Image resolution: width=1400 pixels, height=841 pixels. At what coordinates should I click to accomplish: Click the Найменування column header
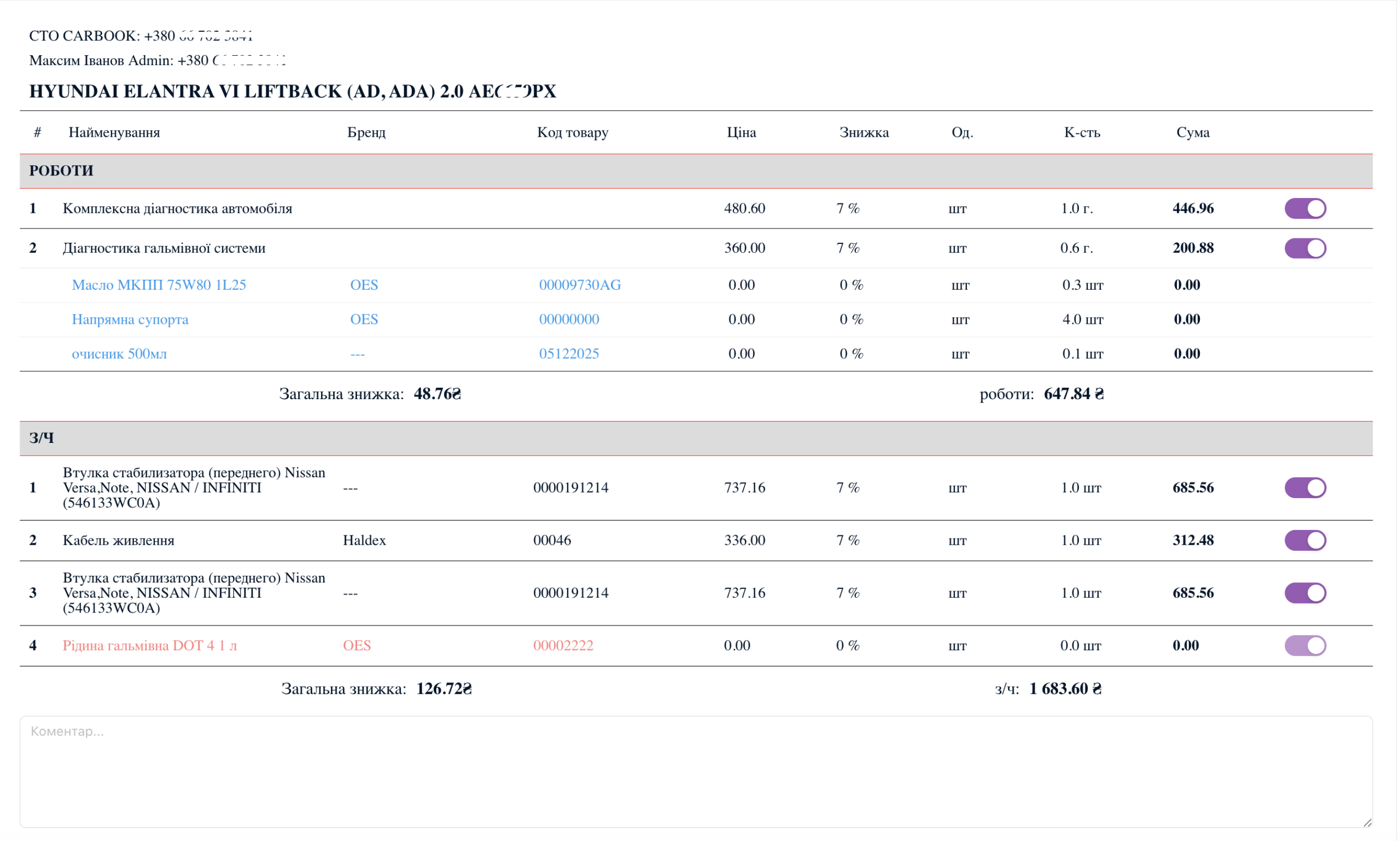pos(114,132)
